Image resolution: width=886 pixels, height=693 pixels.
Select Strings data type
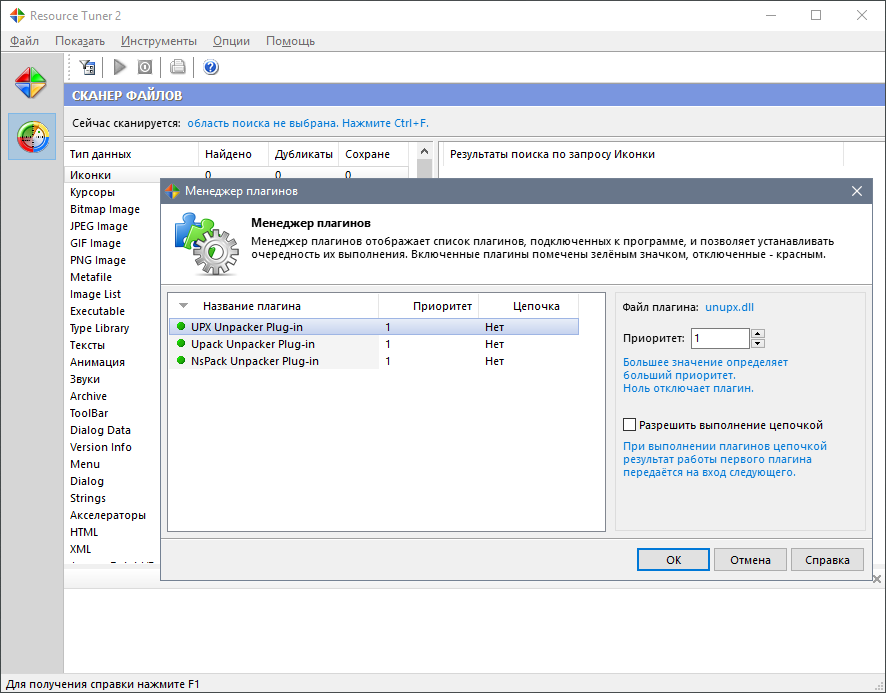click(x=88, y=497)
